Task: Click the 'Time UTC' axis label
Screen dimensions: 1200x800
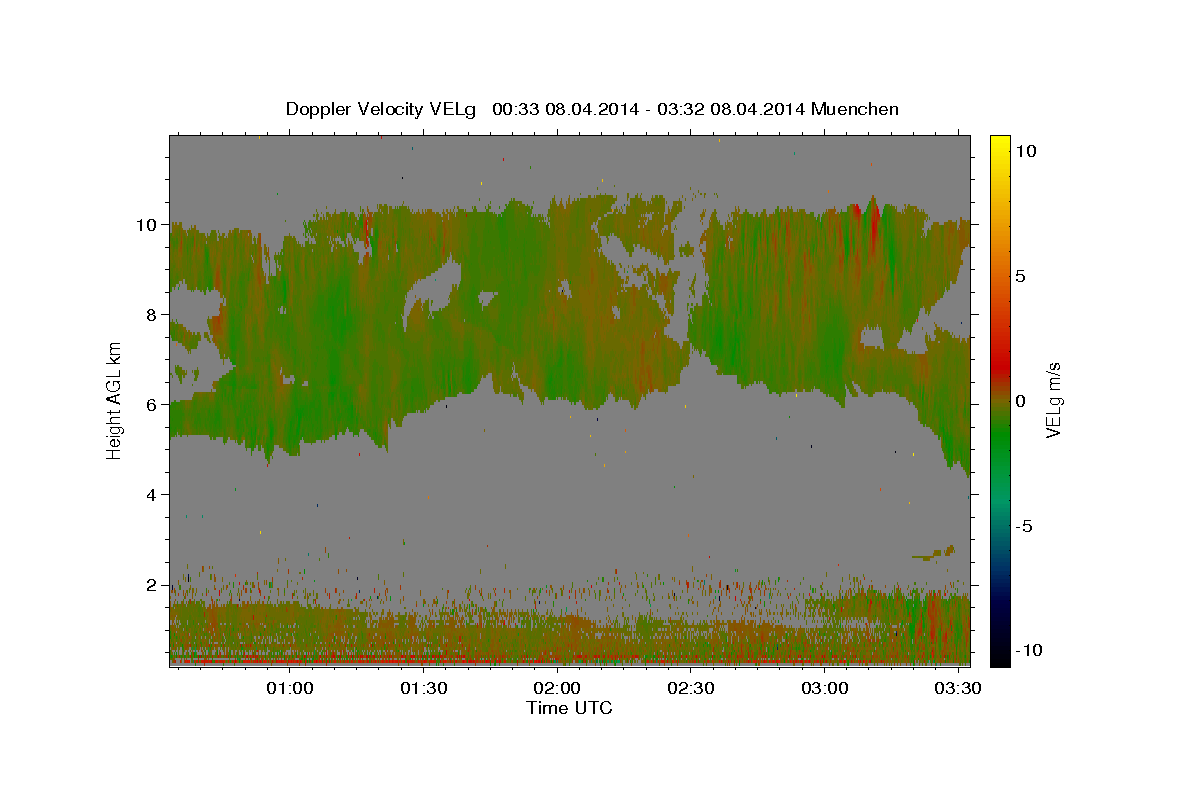Action: coord(569,708)
